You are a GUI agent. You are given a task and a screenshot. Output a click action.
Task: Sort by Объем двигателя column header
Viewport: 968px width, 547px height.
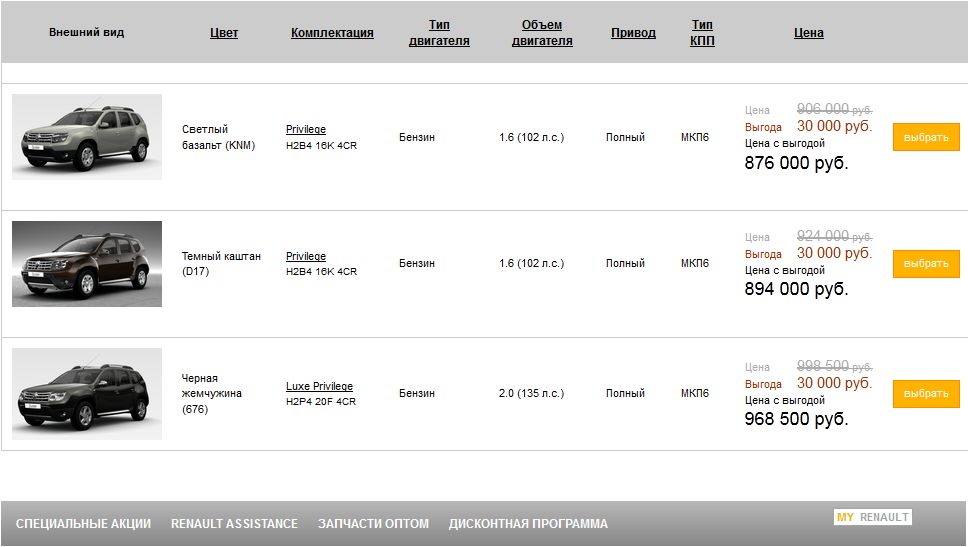pos(542,33)
